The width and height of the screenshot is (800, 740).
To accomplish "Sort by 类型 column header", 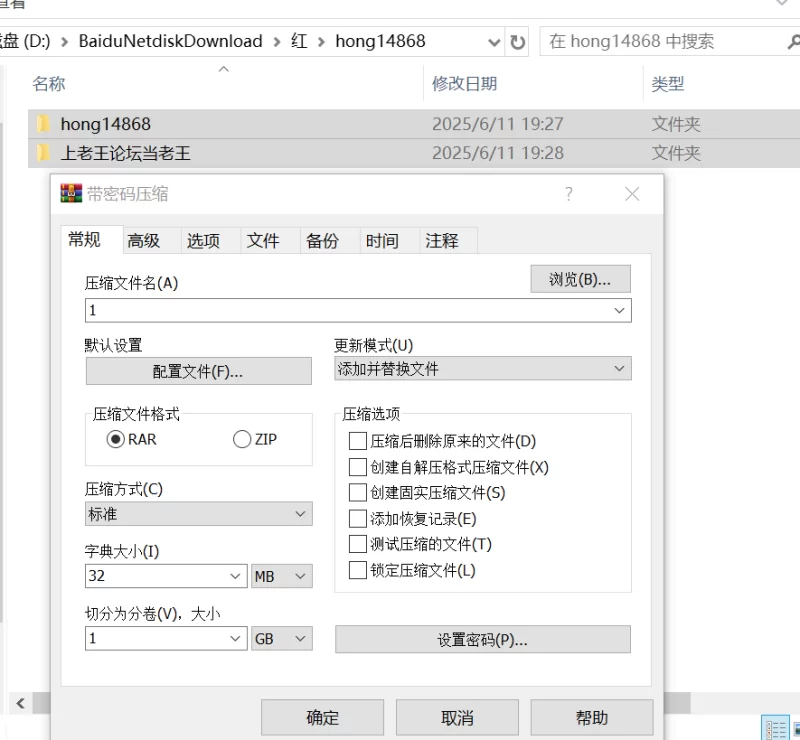I will tap(667, 84).
